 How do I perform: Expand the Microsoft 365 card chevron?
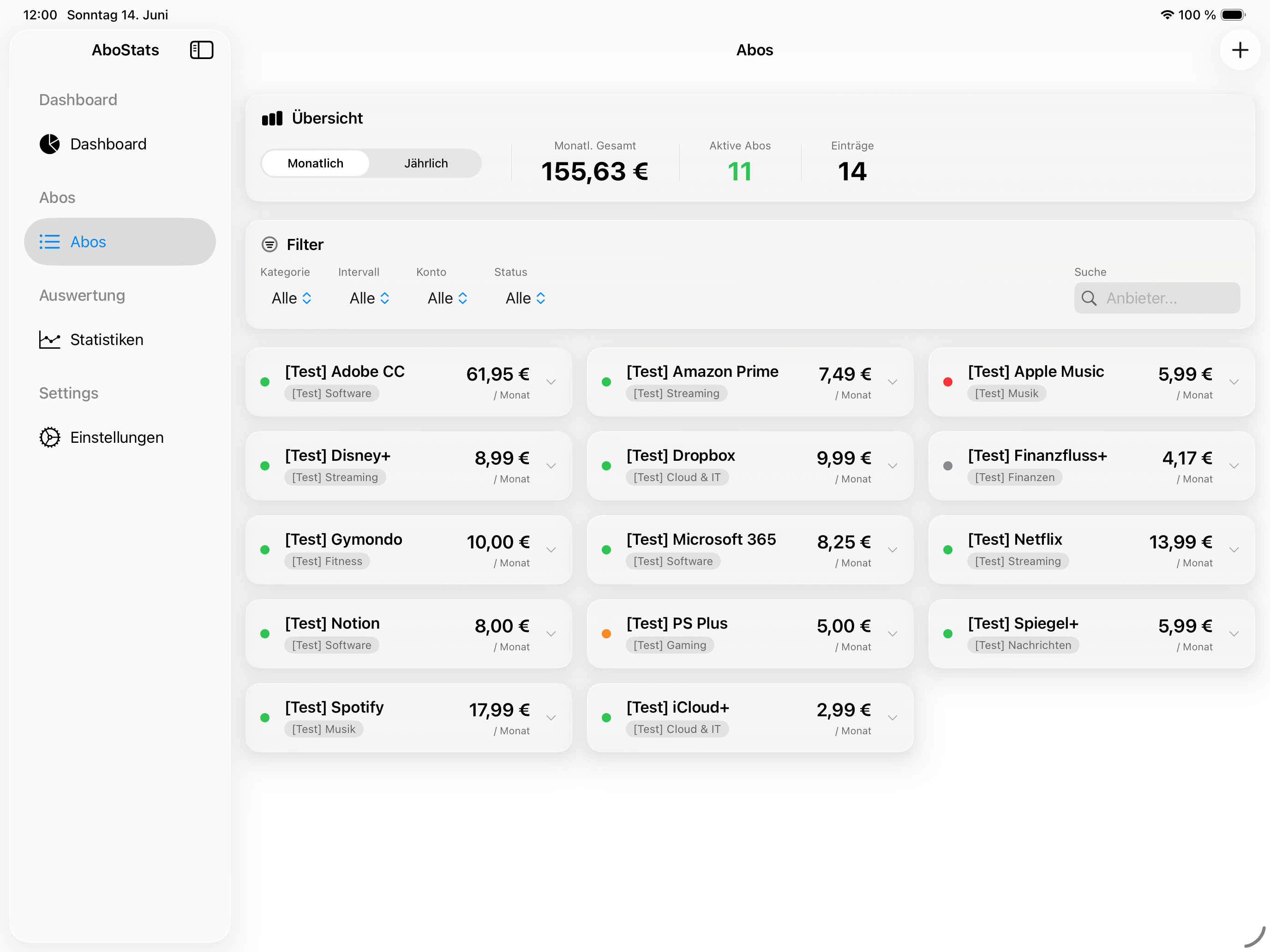tap(893, 550)
